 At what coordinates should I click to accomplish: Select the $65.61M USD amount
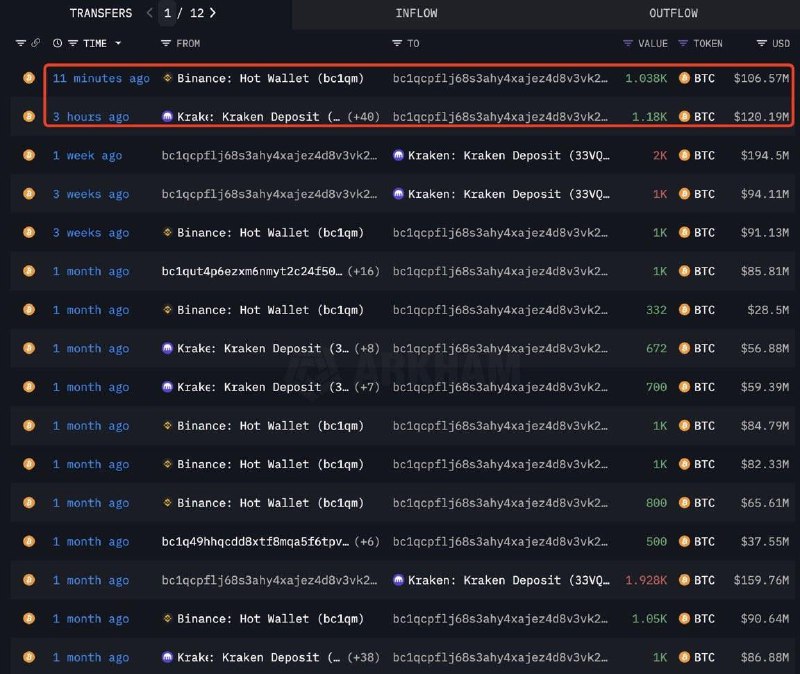click(x=765, y=503)
